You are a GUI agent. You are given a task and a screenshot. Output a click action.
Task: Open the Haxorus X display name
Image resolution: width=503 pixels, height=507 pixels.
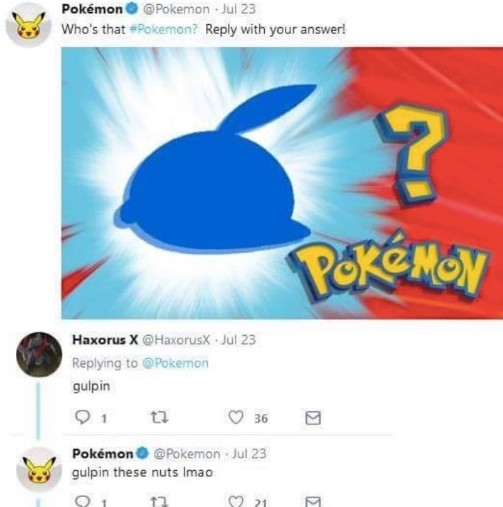[x=105, y=340]
